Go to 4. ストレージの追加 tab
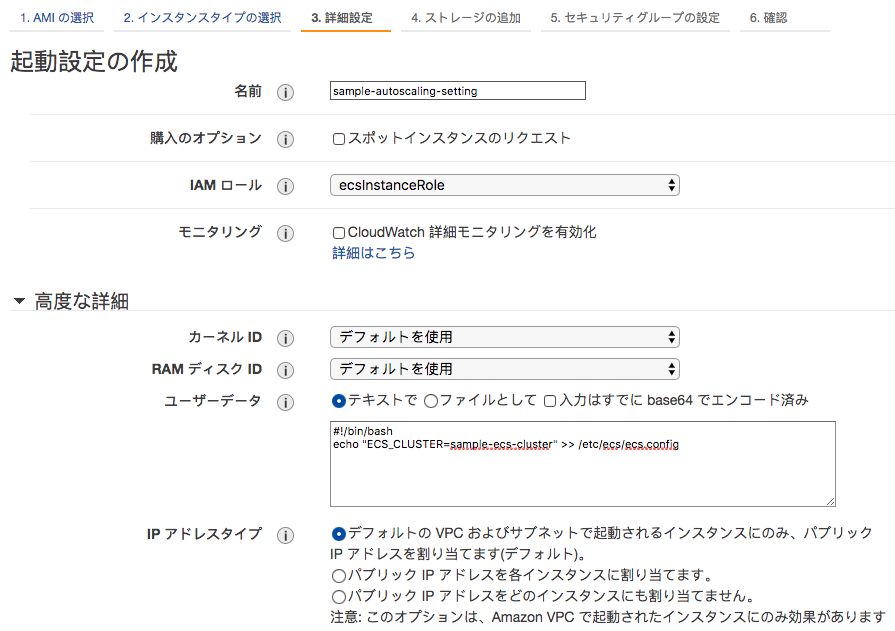The width and height of the screenshot is (895, 631). tap(466, 18)
